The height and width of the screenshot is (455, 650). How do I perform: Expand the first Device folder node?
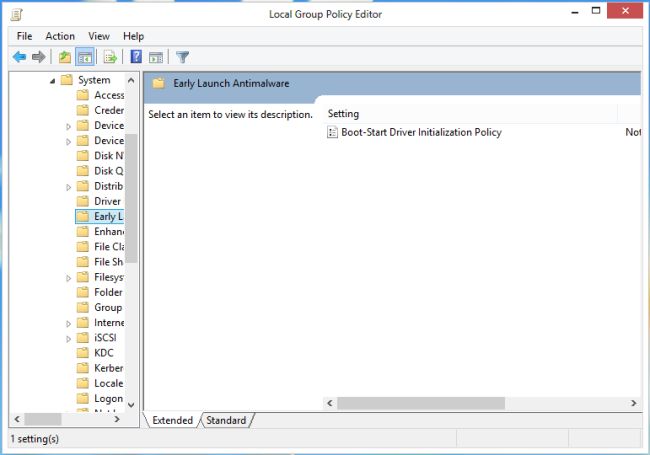68,126
